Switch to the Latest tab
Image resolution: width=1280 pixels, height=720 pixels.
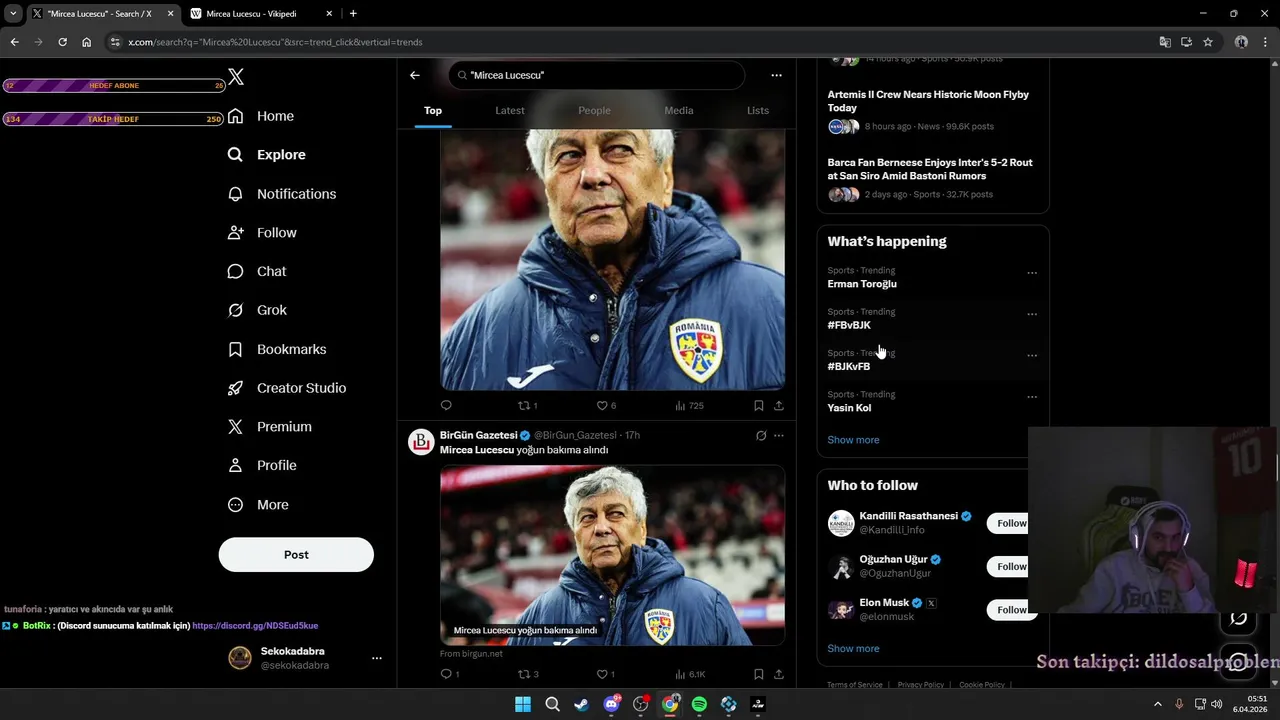click(510, 110)
